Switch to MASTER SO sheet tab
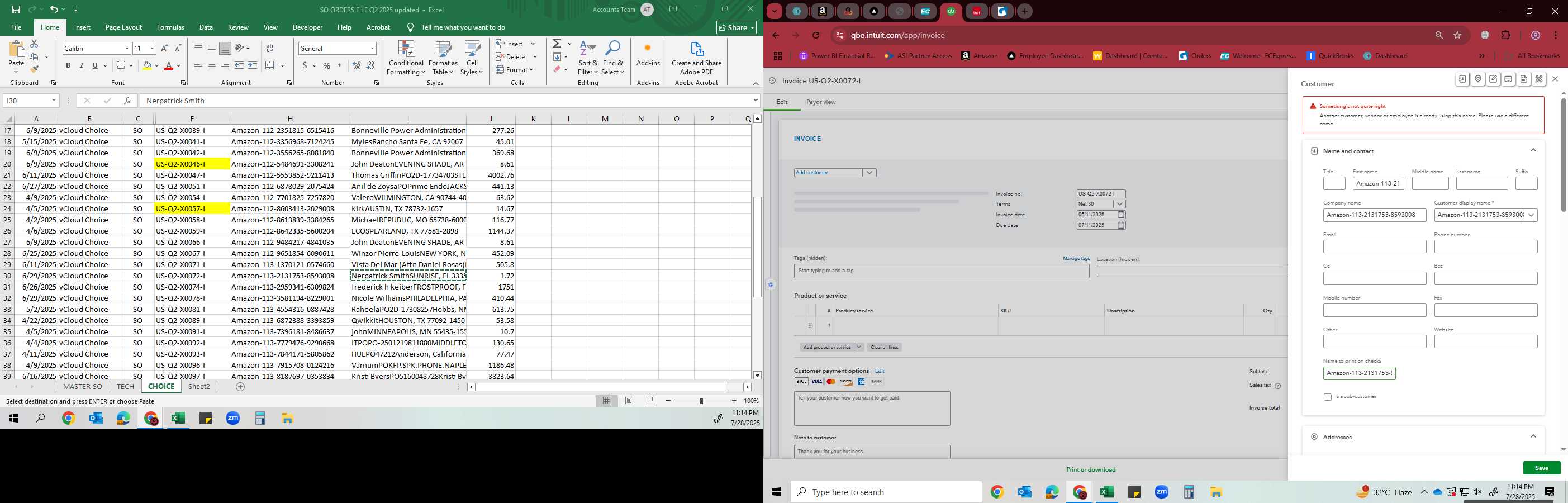1568x503 pixels. pos(83,387)
